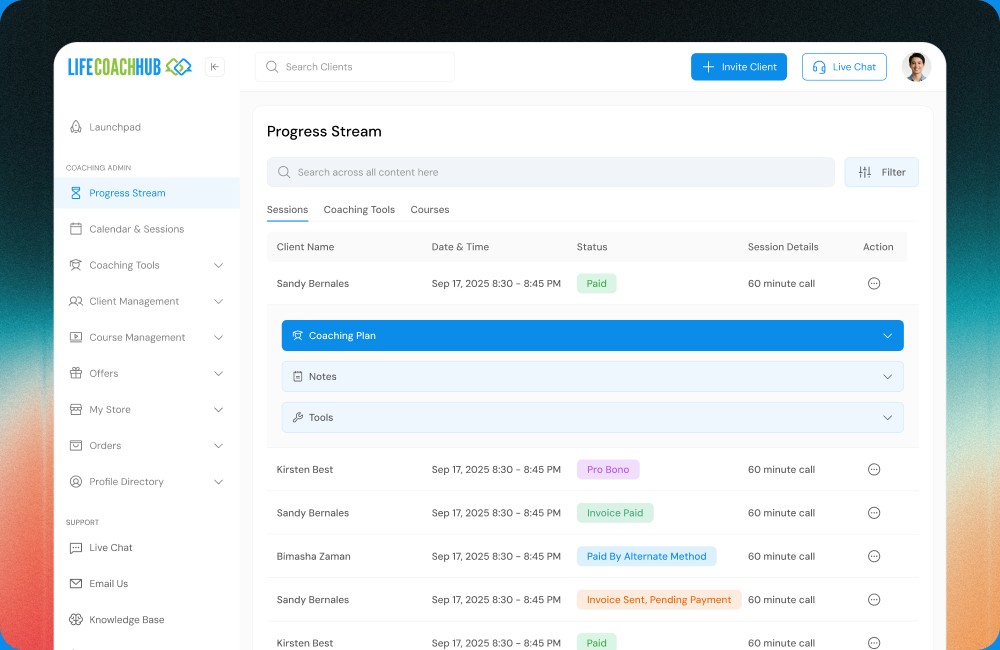Open action menu for Invoice Paid row
Screen dimensions: 1000x650
click(874, 513)
